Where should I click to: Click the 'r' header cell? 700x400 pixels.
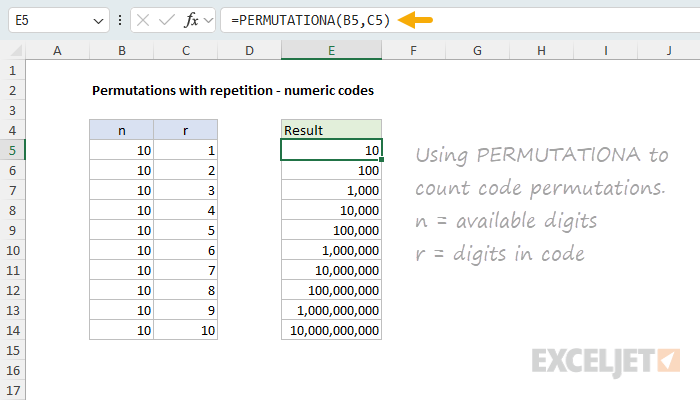point(186,130)
